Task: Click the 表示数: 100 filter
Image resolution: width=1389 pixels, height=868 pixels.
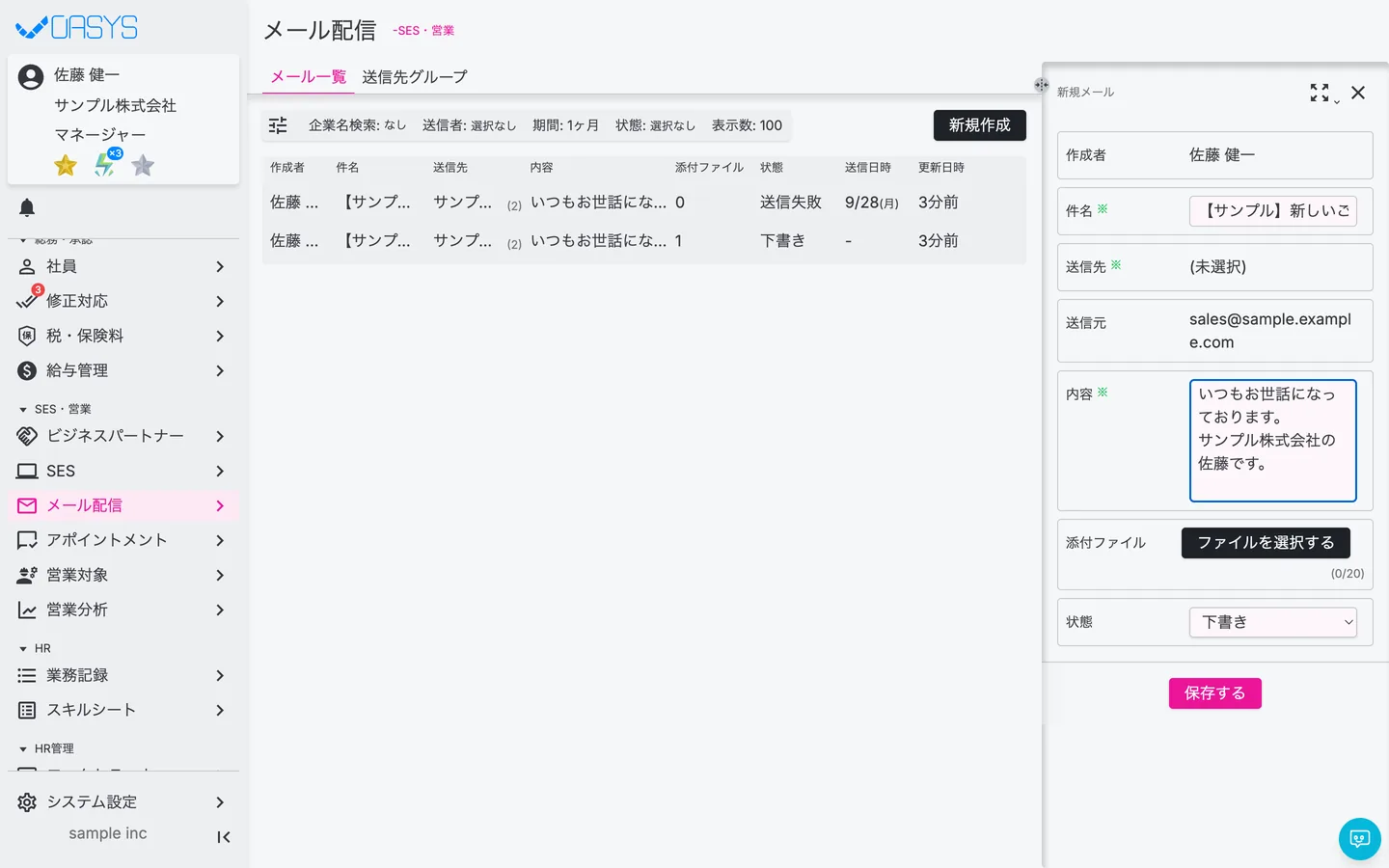Action: [x=747, y=125]
